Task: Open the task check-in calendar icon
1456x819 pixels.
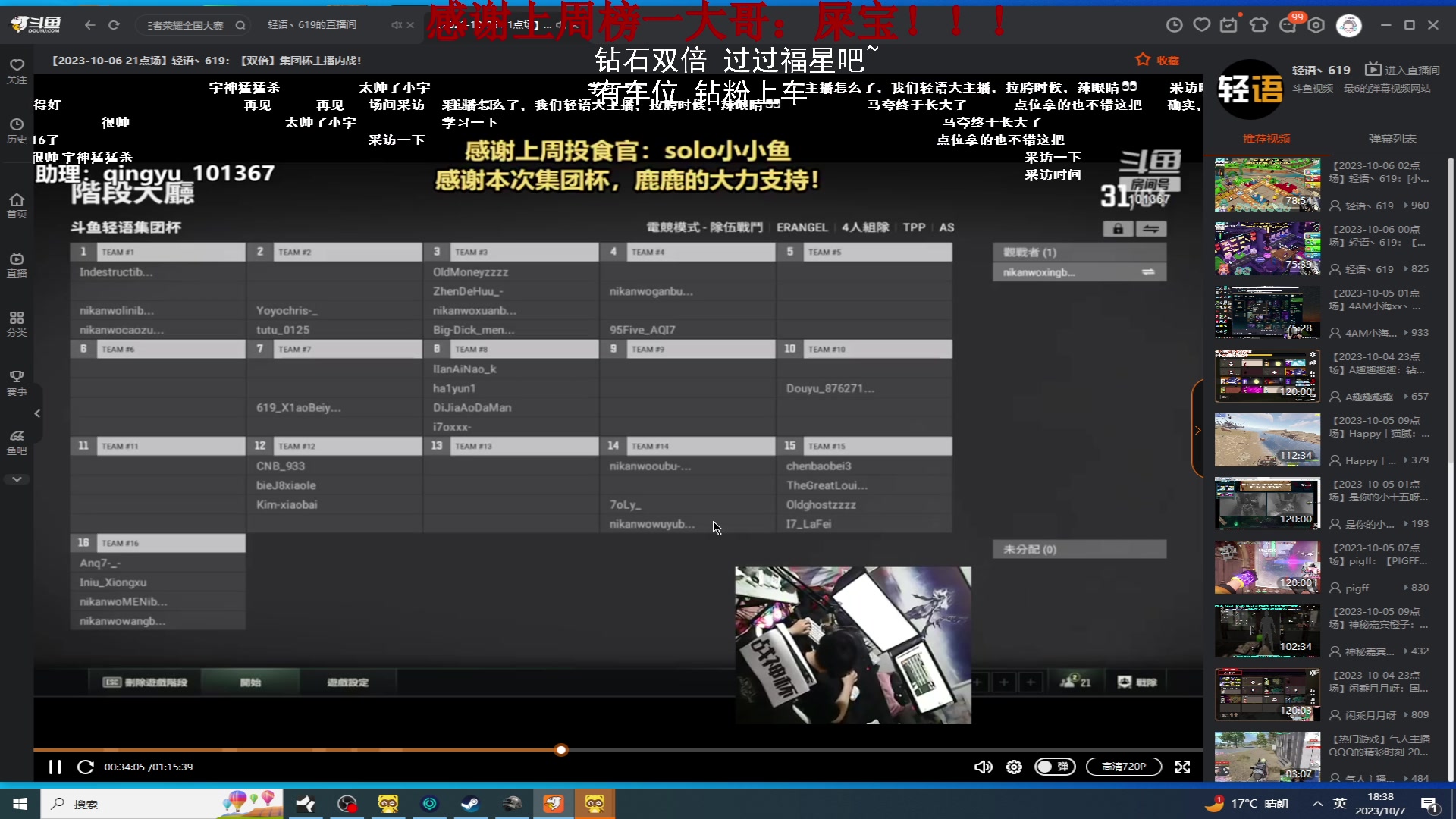Action: [x=1228, y=25]
